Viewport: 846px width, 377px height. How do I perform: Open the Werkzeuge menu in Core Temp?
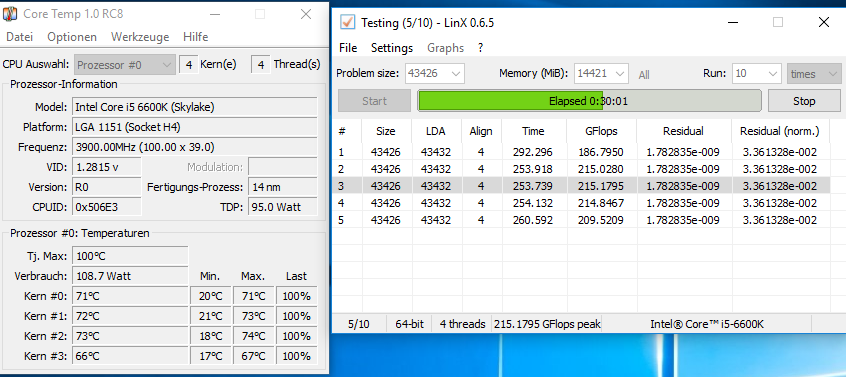click(x=140, y=37)
